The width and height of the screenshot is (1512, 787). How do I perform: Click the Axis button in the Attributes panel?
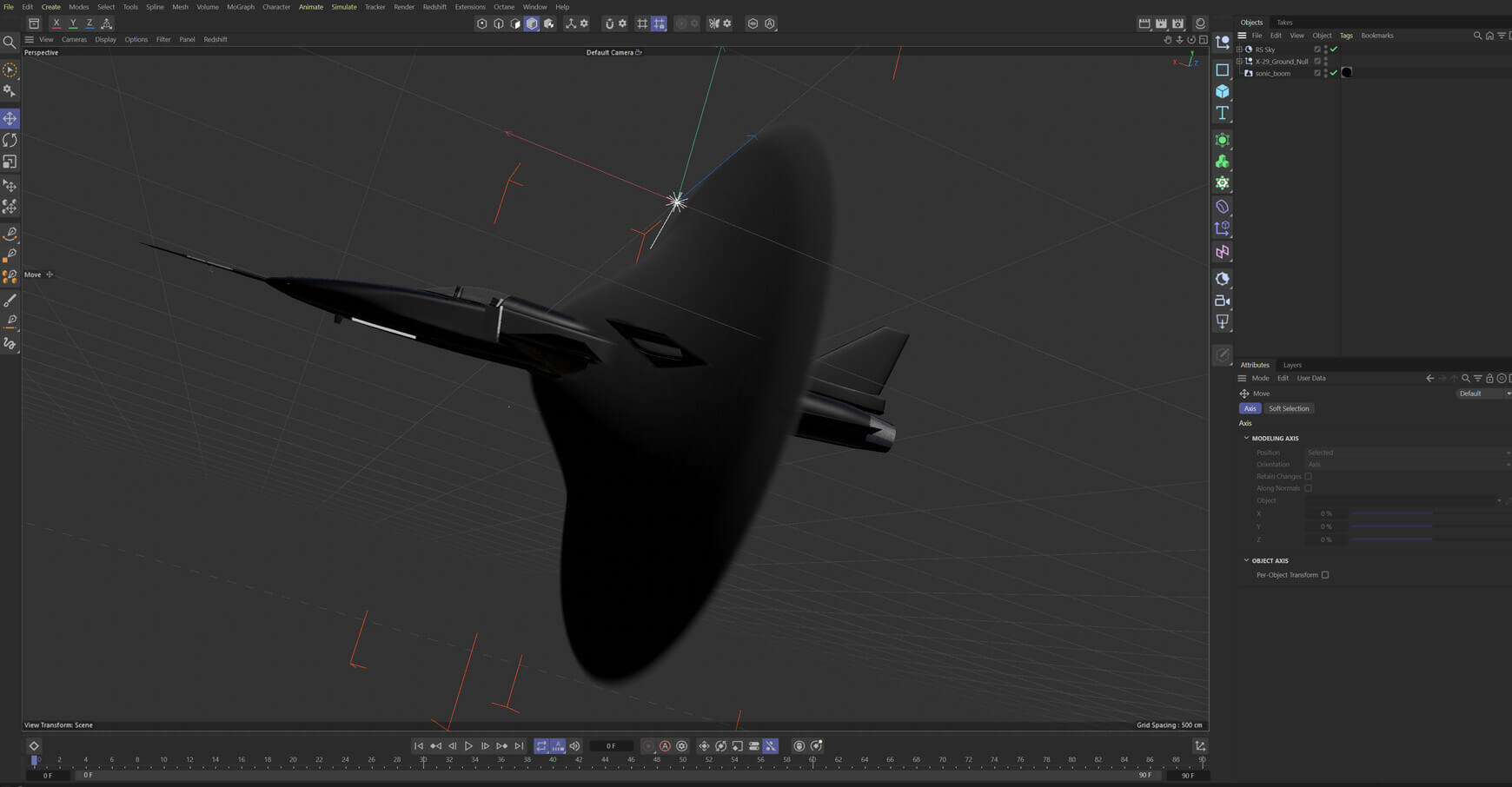click(1250, 408)
